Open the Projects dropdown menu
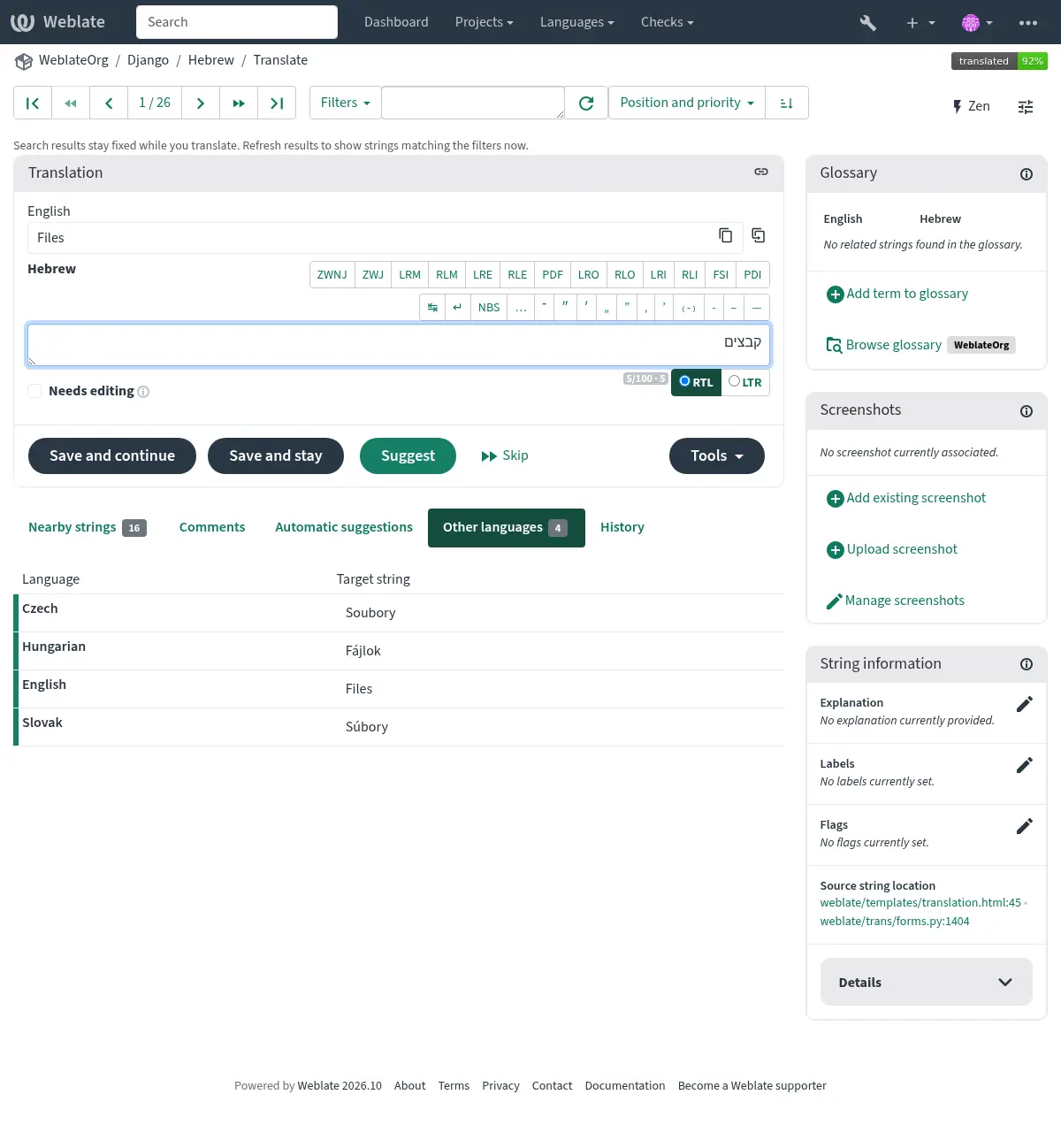The image size is (1061, 1148). pyautogui.click(x=484, y=22)
